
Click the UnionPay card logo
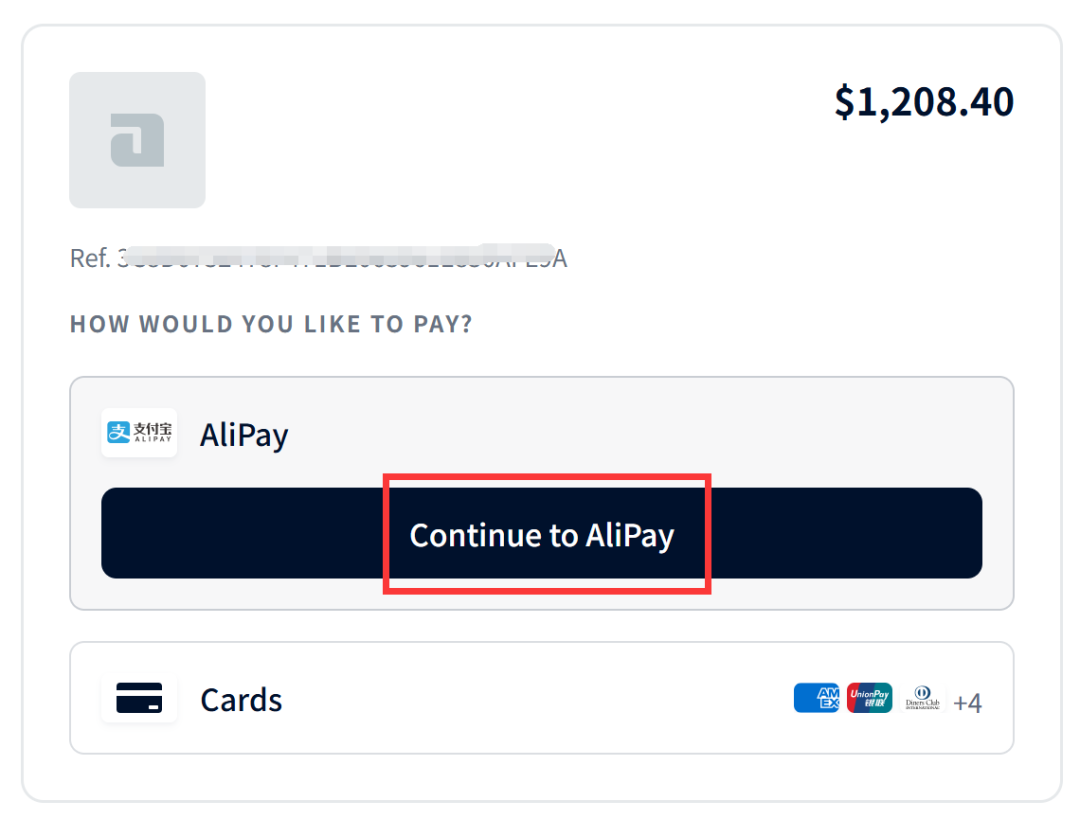pos(869,698)
